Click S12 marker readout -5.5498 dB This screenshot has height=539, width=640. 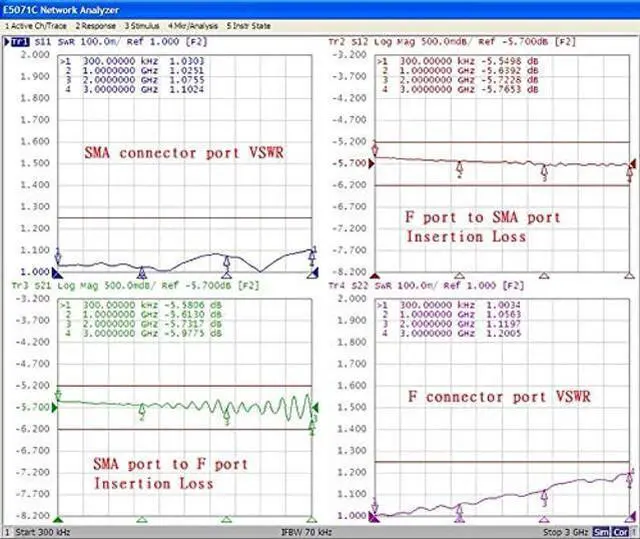click(509, 61)
